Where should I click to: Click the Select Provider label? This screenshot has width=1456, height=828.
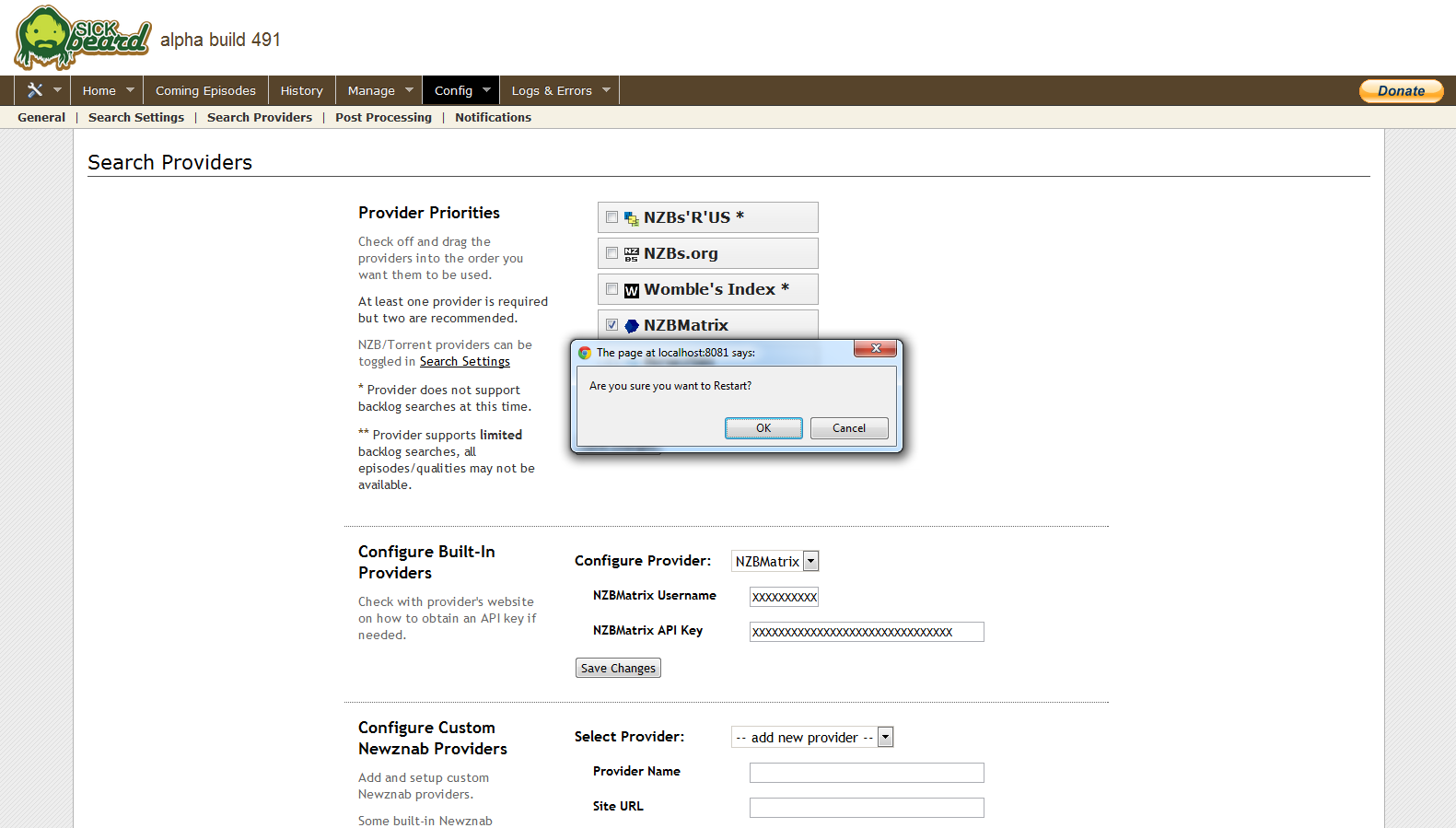(629, 737)
